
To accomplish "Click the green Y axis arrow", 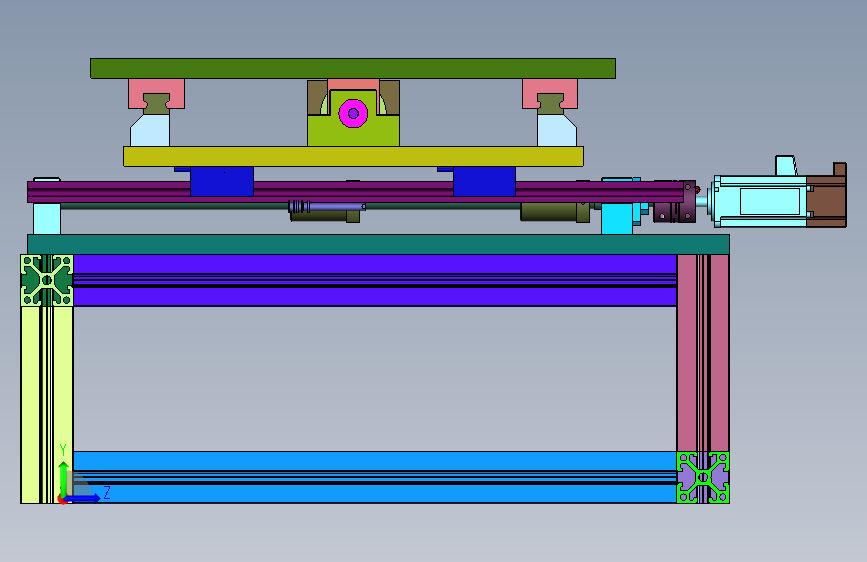I will point(64,480).
